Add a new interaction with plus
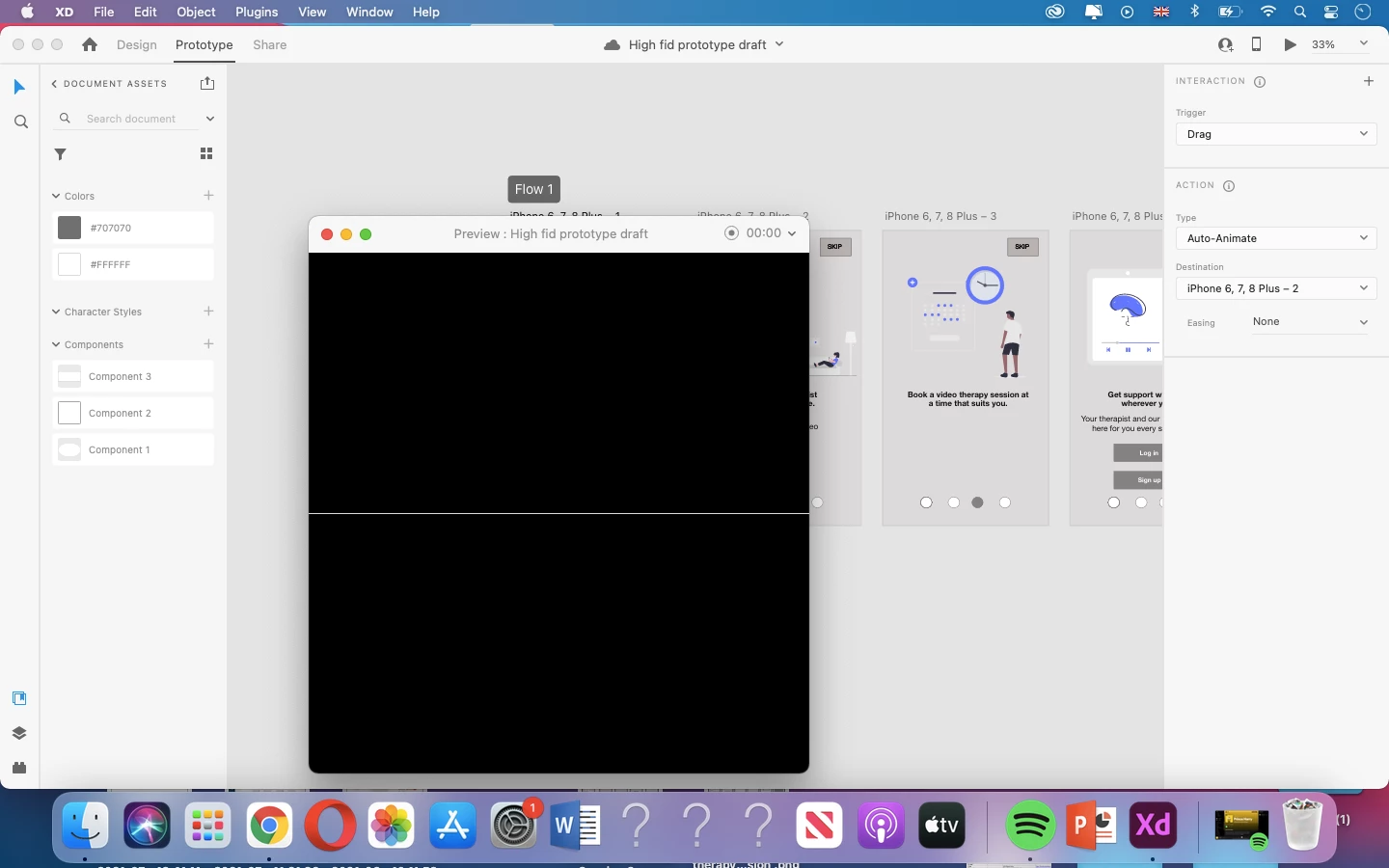 [1369, 81]
